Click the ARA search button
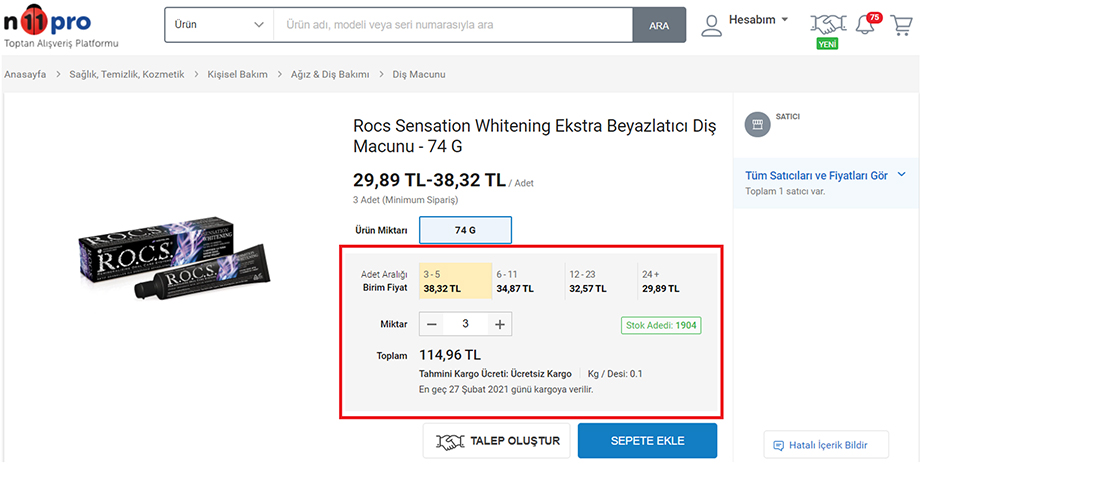This screenshot has width=1100, height=495. click(659, 25)
